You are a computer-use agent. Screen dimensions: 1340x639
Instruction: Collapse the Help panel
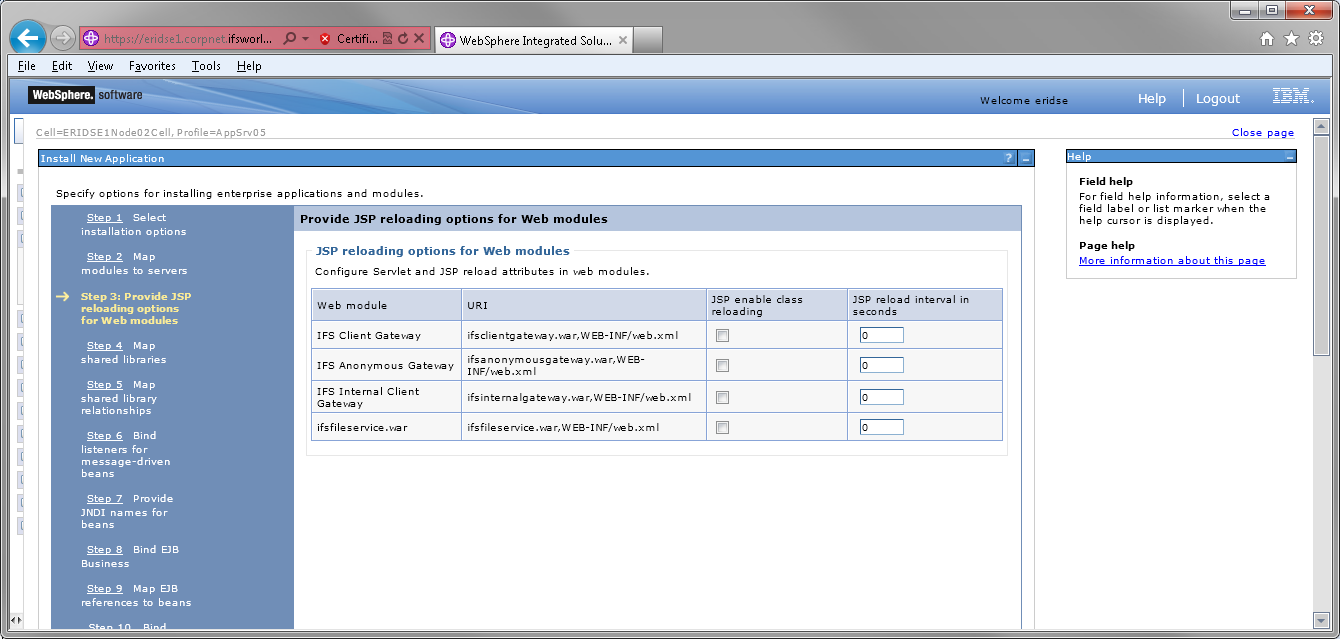pos(1289,156)
